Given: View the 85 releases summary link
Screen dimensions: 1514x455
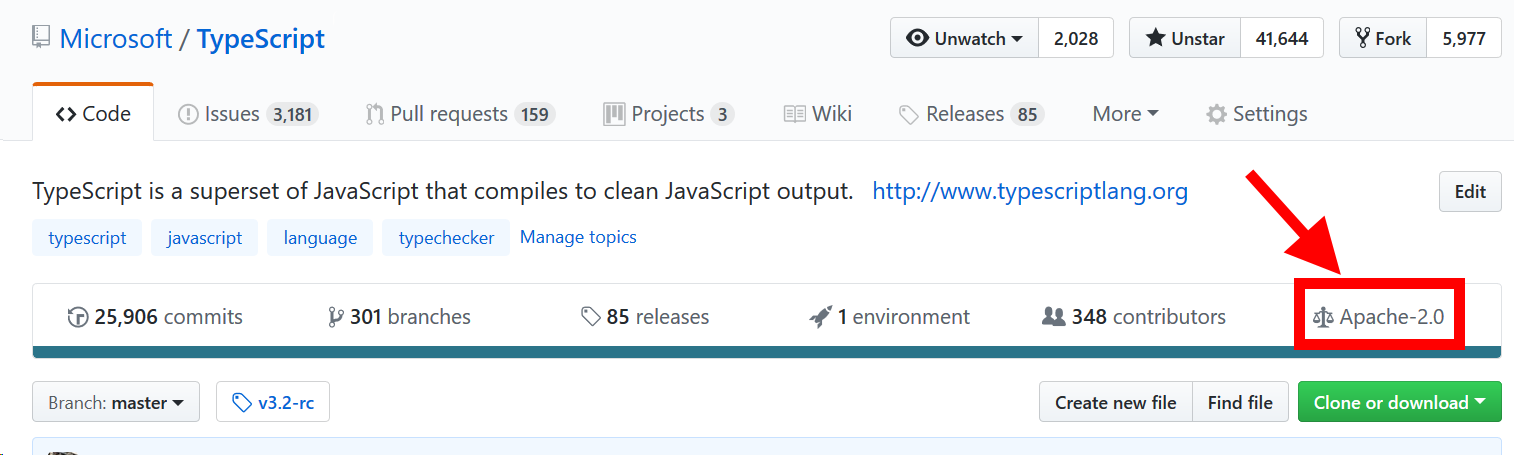Looking at the screenshot, I should 645,317.
